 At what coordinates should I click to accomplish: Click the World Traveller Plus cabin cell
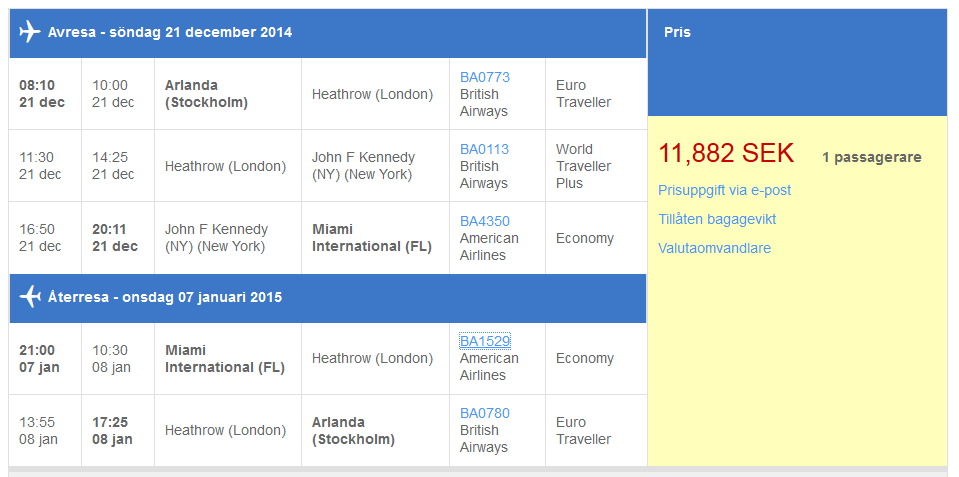(x=596, y=166)
